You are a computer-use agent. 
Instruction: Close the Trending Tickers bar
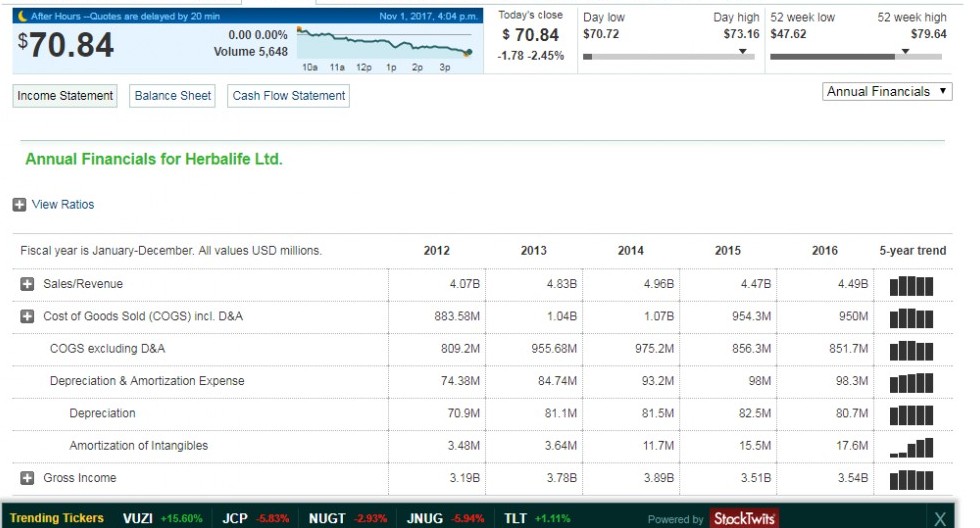pos(940,519)
